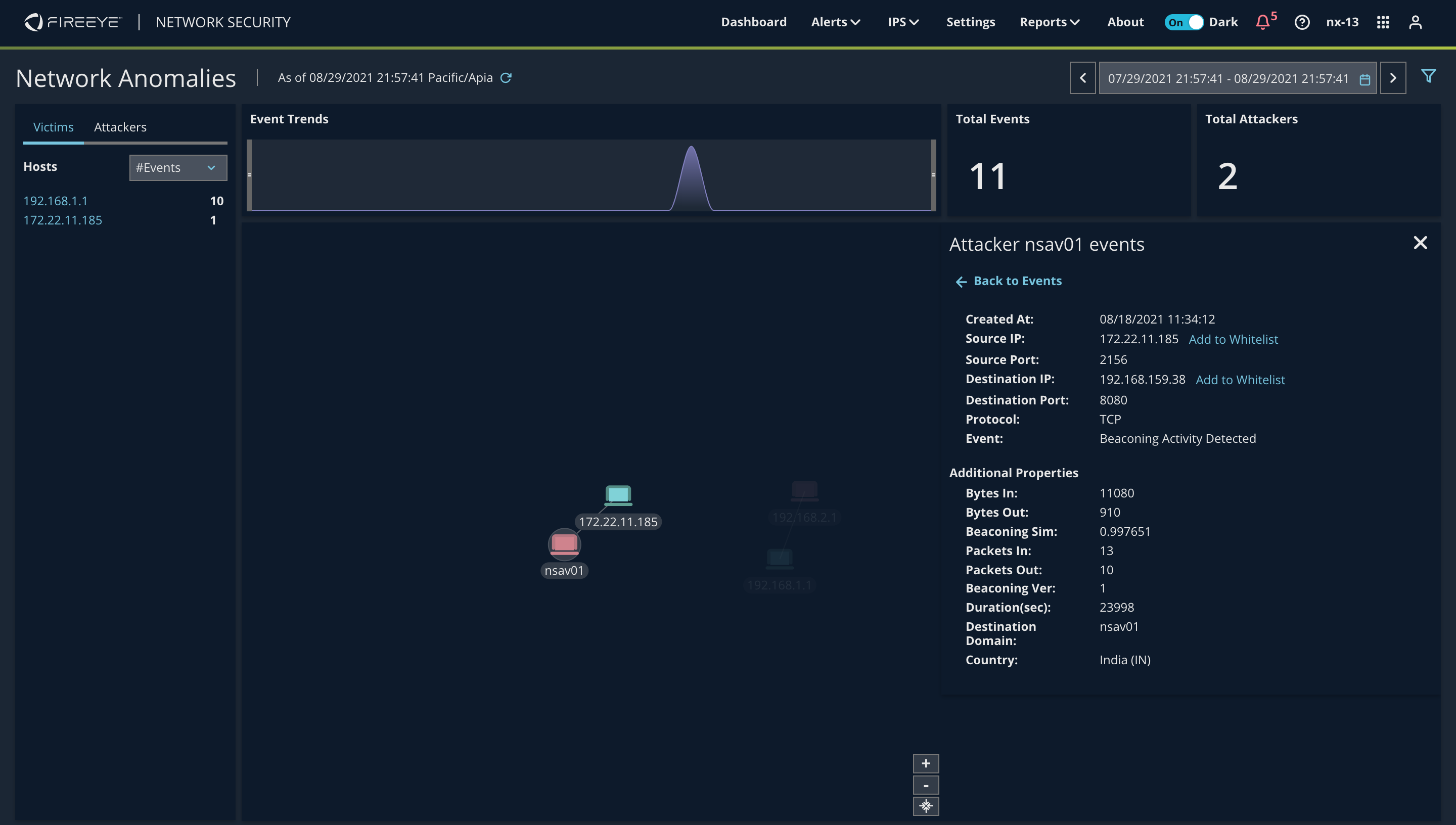Viewport: 1456px width, 825px height.
Task: Expand the IPS menu
Action: pos(903,22)
